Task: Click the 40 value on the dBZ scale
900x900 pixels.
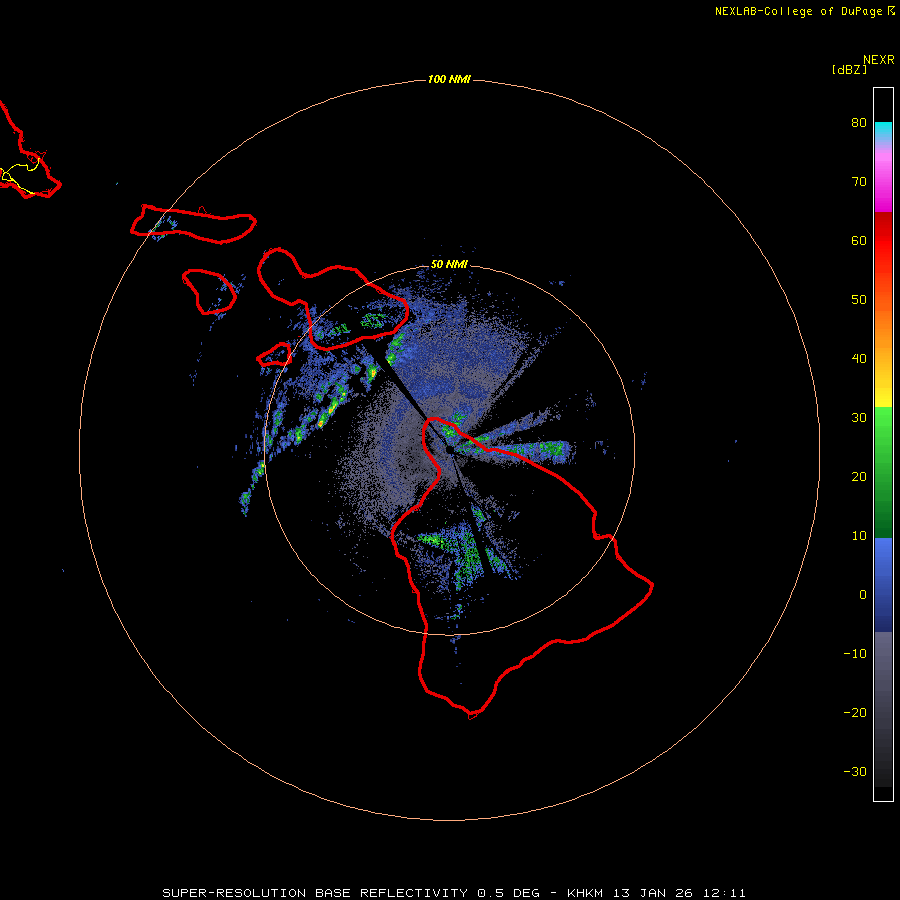Action: pyautogui.click(x=859, y=359)
